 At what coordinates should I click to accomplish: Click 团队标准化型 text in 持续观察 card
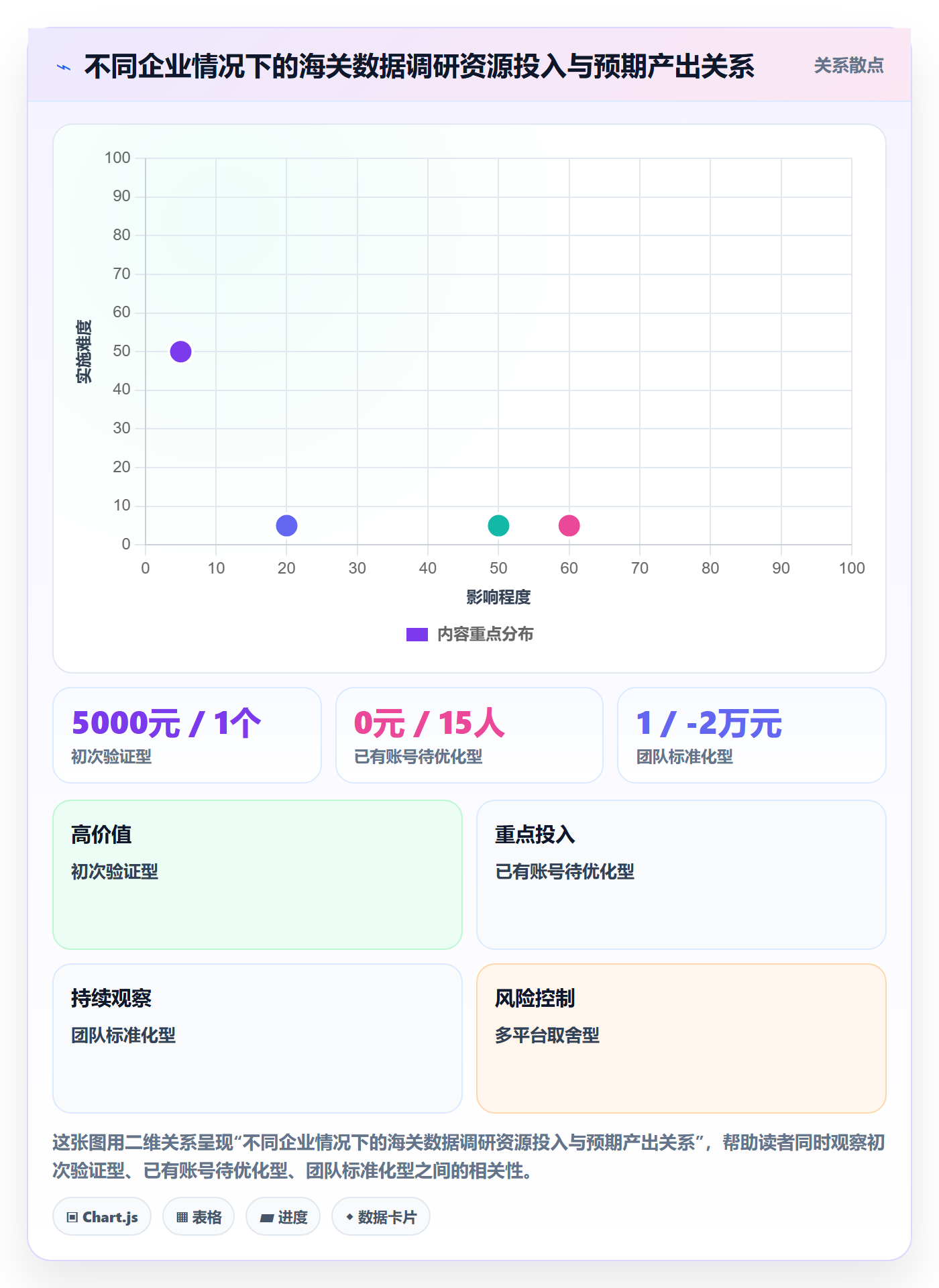point(123,1035)
